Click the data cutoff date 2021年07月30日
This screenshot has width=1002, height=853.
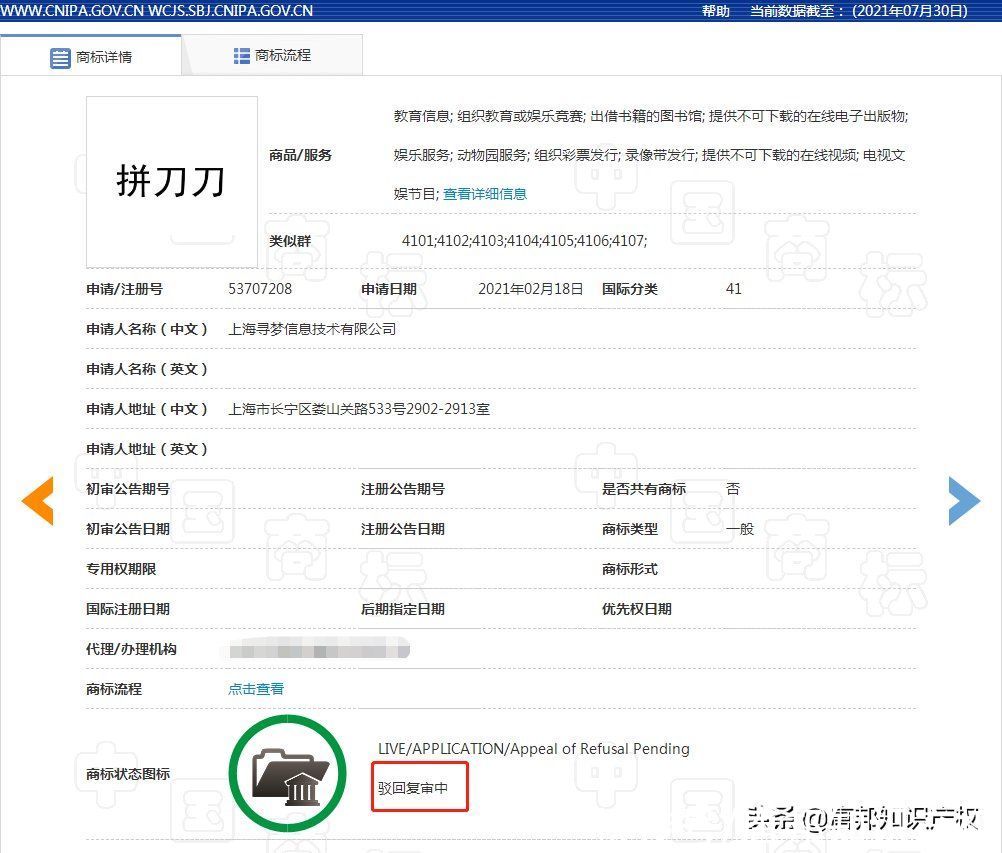point(910,11)
